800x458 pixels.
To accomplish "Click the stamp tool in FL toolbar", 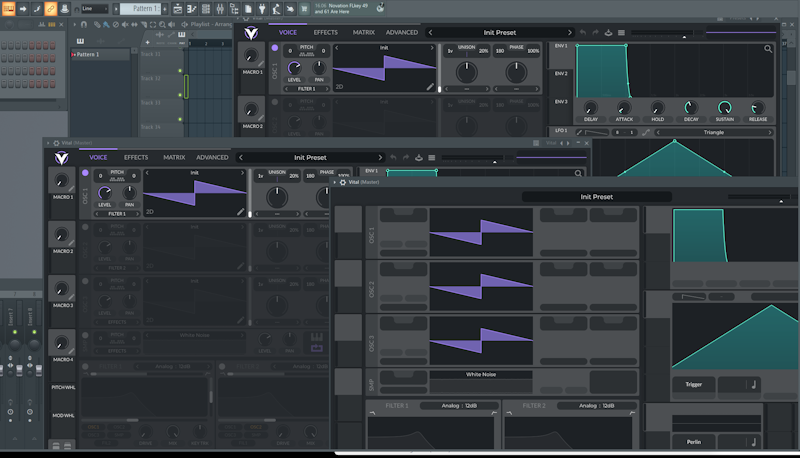I will (x=64, y=9).
